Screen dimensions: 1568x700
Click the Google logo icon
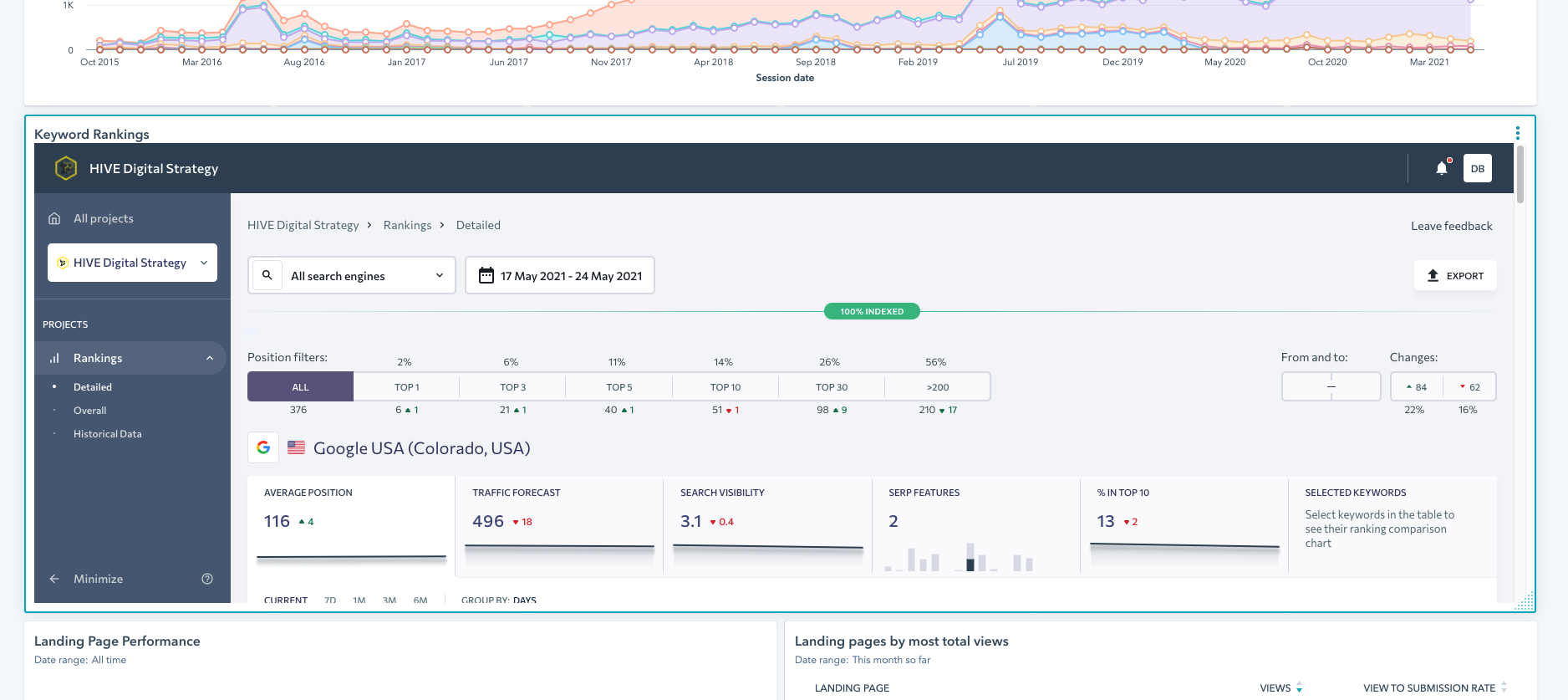pos(263,447)
